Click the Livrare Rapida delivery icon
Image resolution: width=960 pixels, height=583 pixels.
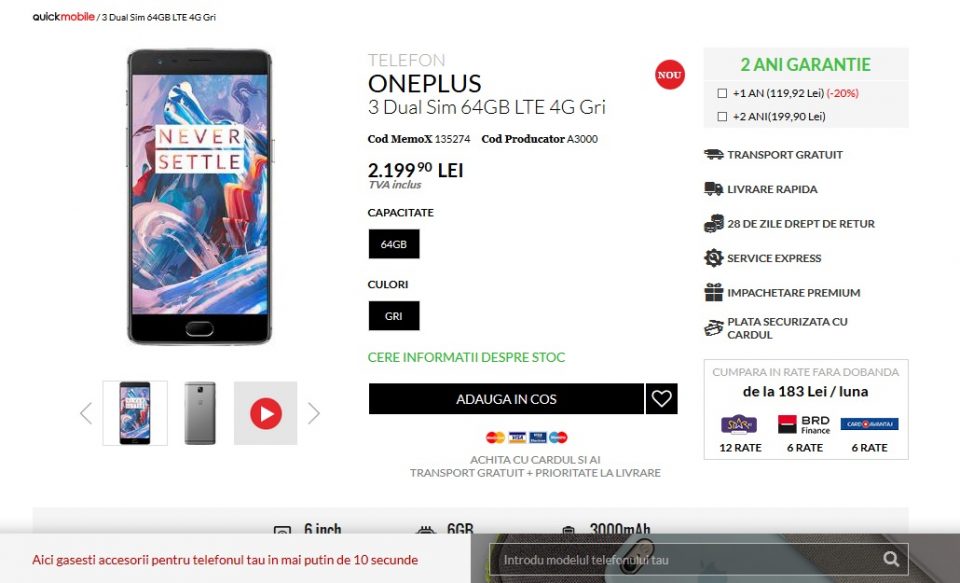(x=713, y=189)
